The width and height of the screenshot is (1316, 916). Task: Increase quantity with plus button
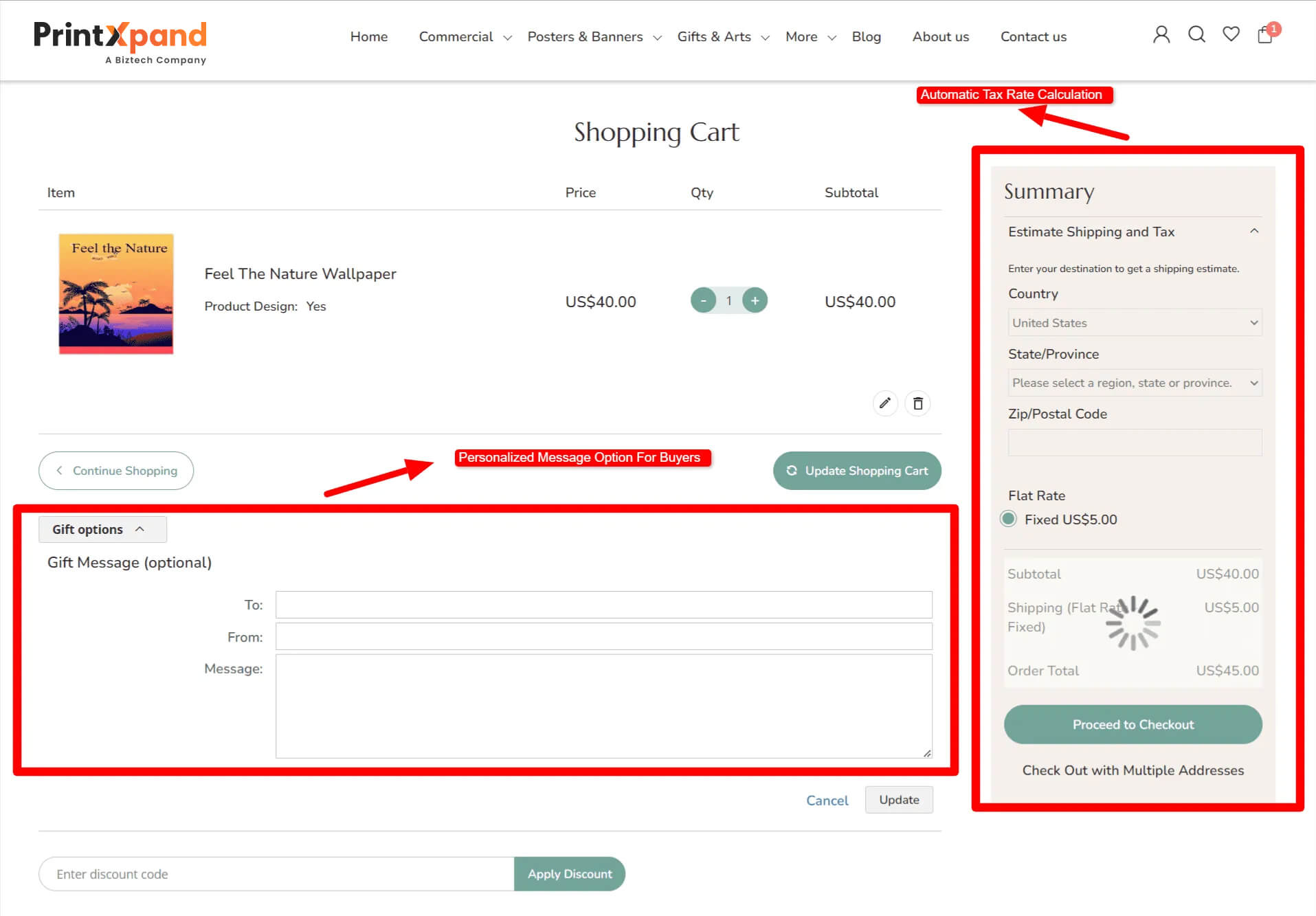(x=755, y=300)
